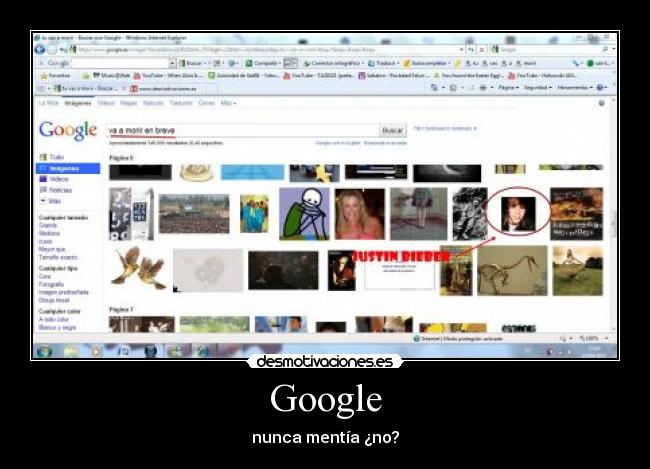Click the browser Forward arrow button

tap(52, 50)
